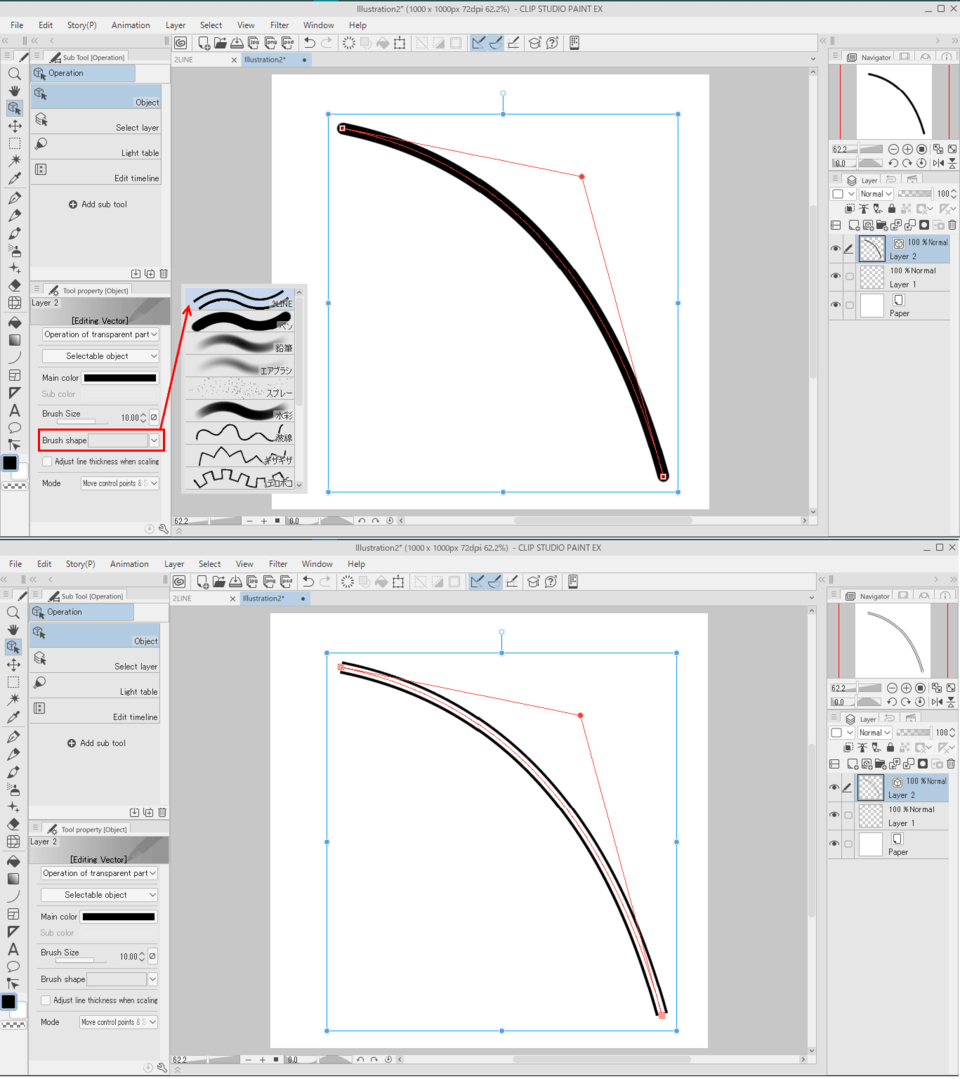Select the Balloon tool in top window

pos(14,428)
